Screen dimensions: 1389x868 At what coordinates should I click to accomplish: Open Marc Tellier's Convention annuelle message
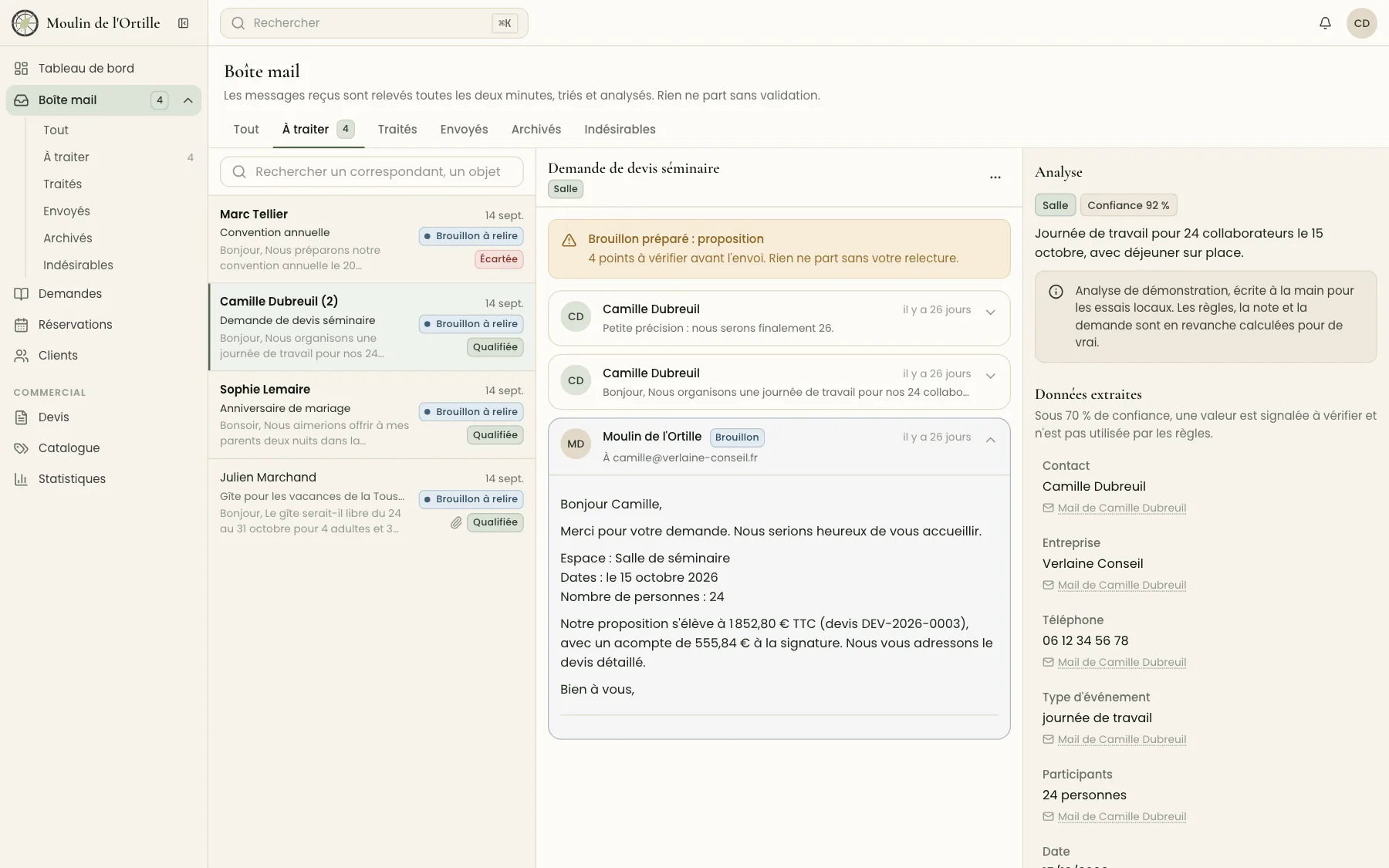pyautogui.click(x=372, y=239)
